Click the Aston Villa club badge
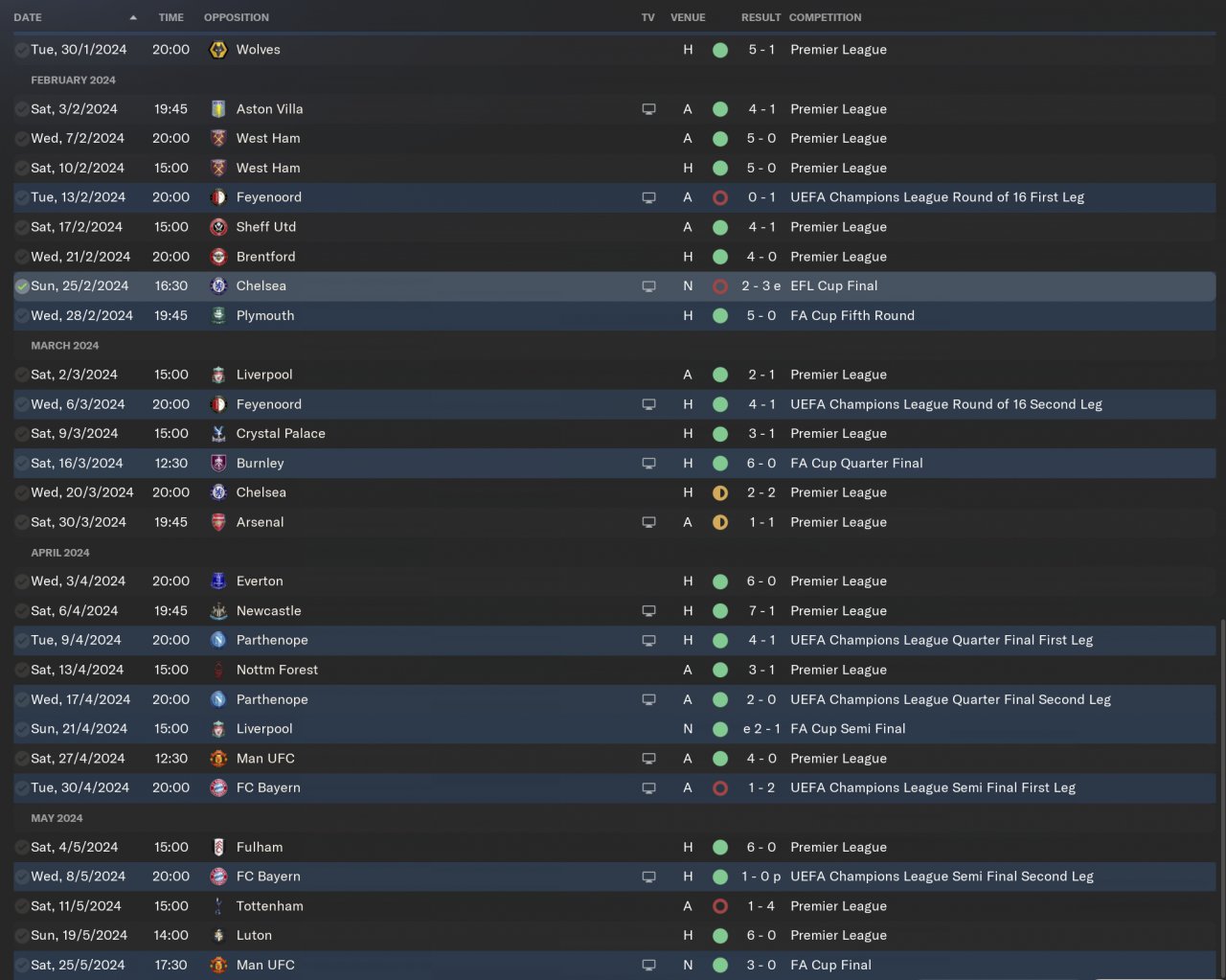This screenshot has width=1226, height=980. click(218, 109)
